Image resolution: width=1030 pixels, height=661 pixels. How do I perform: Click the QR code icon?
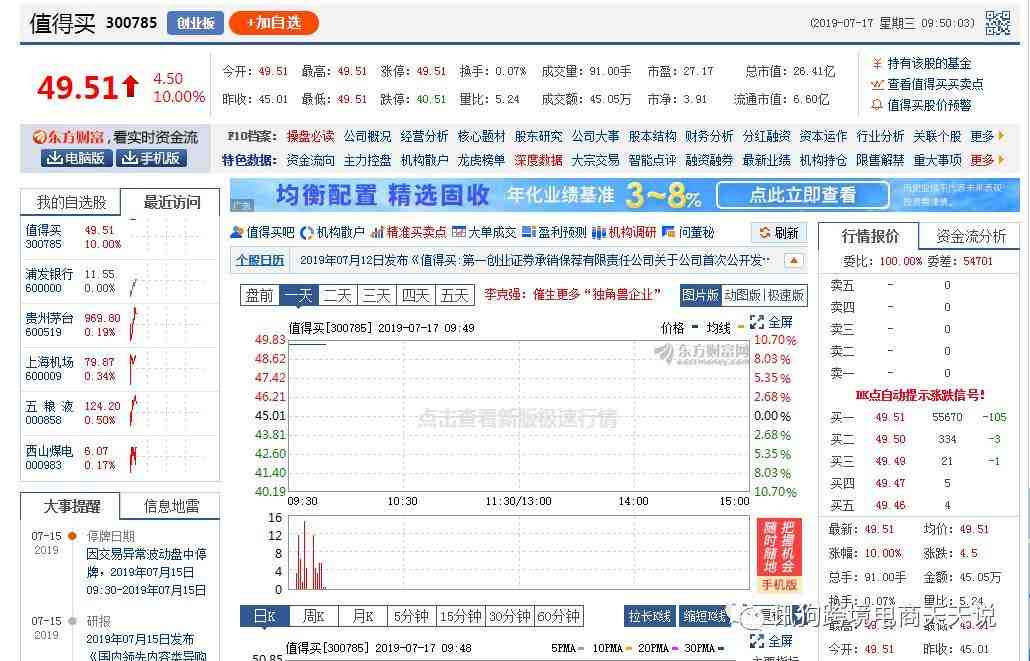point(997,22)
